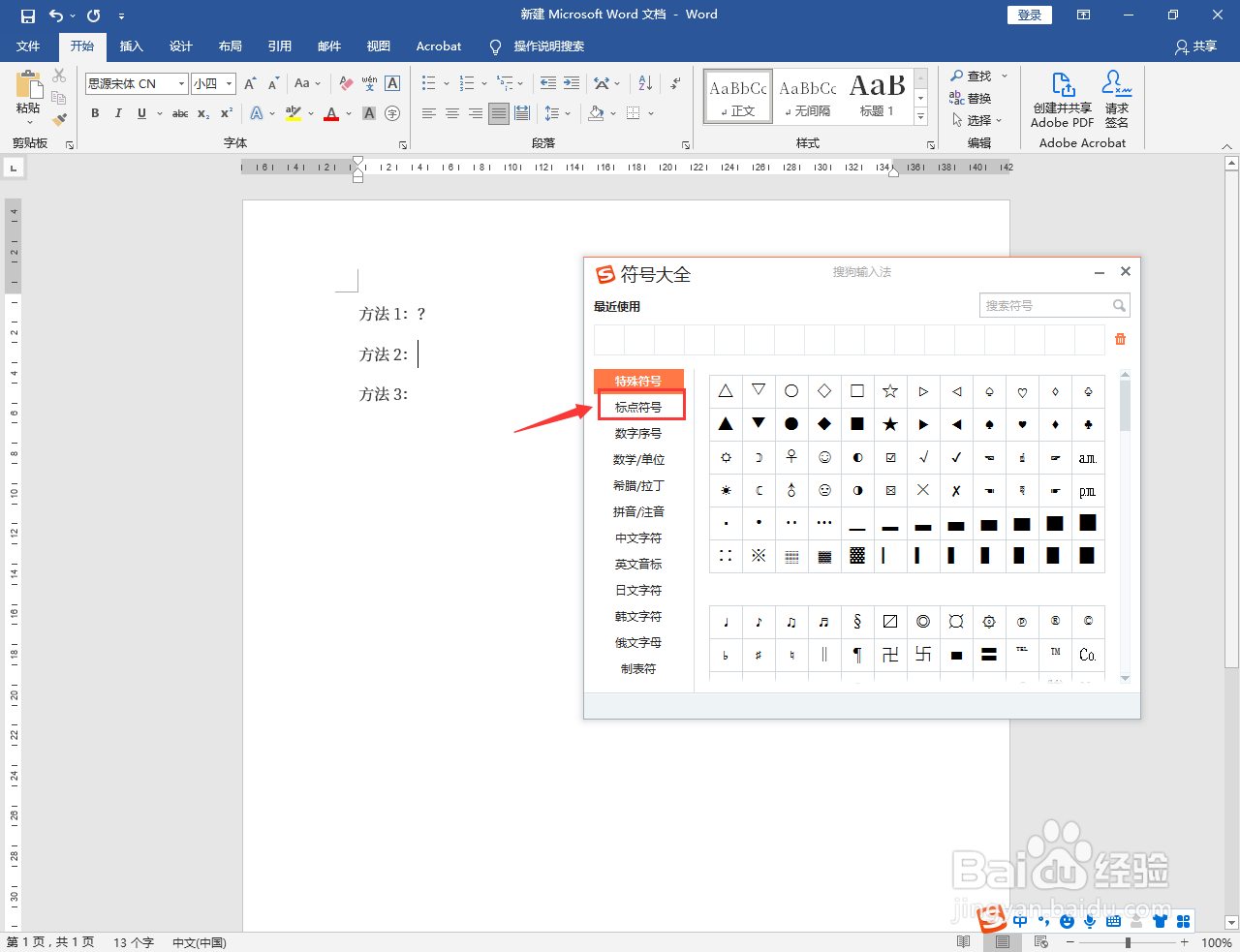
Task: Toggle Subscript formatting
Action: coord(203,113)
